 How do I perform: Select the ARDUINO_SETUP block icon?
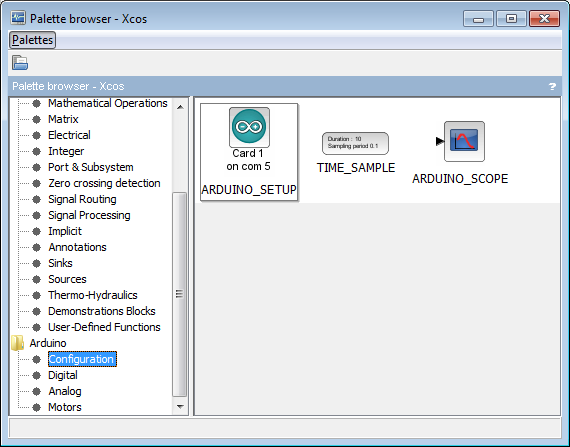[249, 127]
